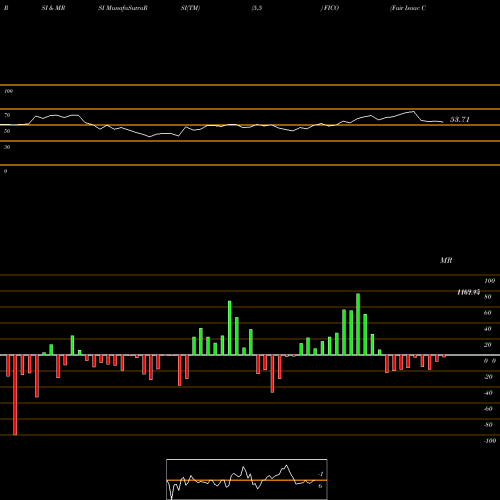
Task: Click the 'SI & MR' header label
Action: [x=53, y=8]
